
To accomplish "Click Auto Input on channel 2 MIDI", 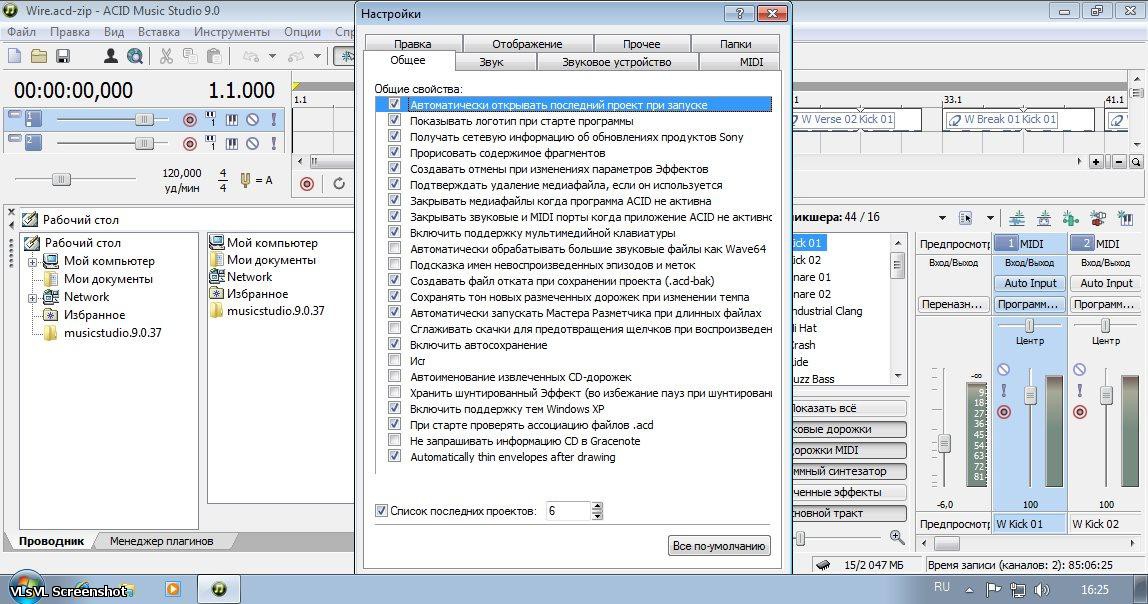I will (1106, 283).
